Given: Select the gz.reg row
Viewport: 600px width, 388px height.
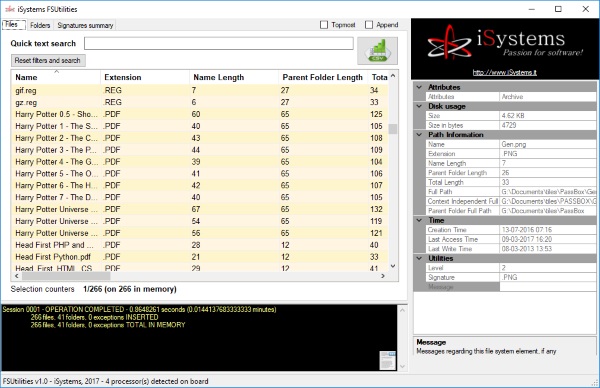Looking at the screenshot, I should coord(200,102).
